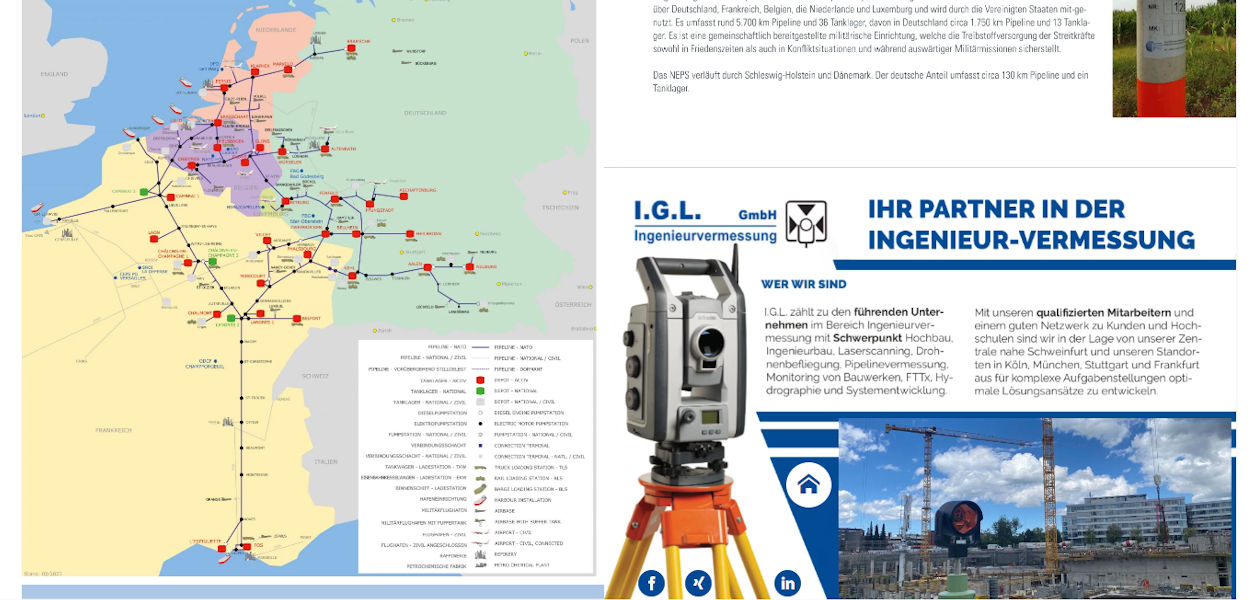The width and height of the screenshot is (1260, 600).
Task: Click the 'Ihr Partner in der Ingenieur-Vermessung' headline
Action: pyautogui.click(x=1030, y=224)
